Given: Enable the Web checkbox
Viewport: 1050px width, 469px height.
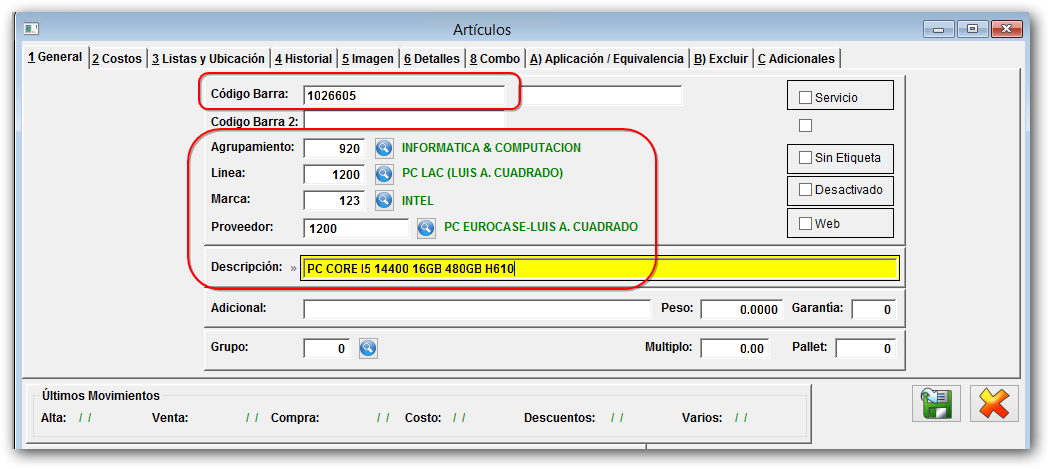Looking at the screenshot, I should (x=805, y=223).
